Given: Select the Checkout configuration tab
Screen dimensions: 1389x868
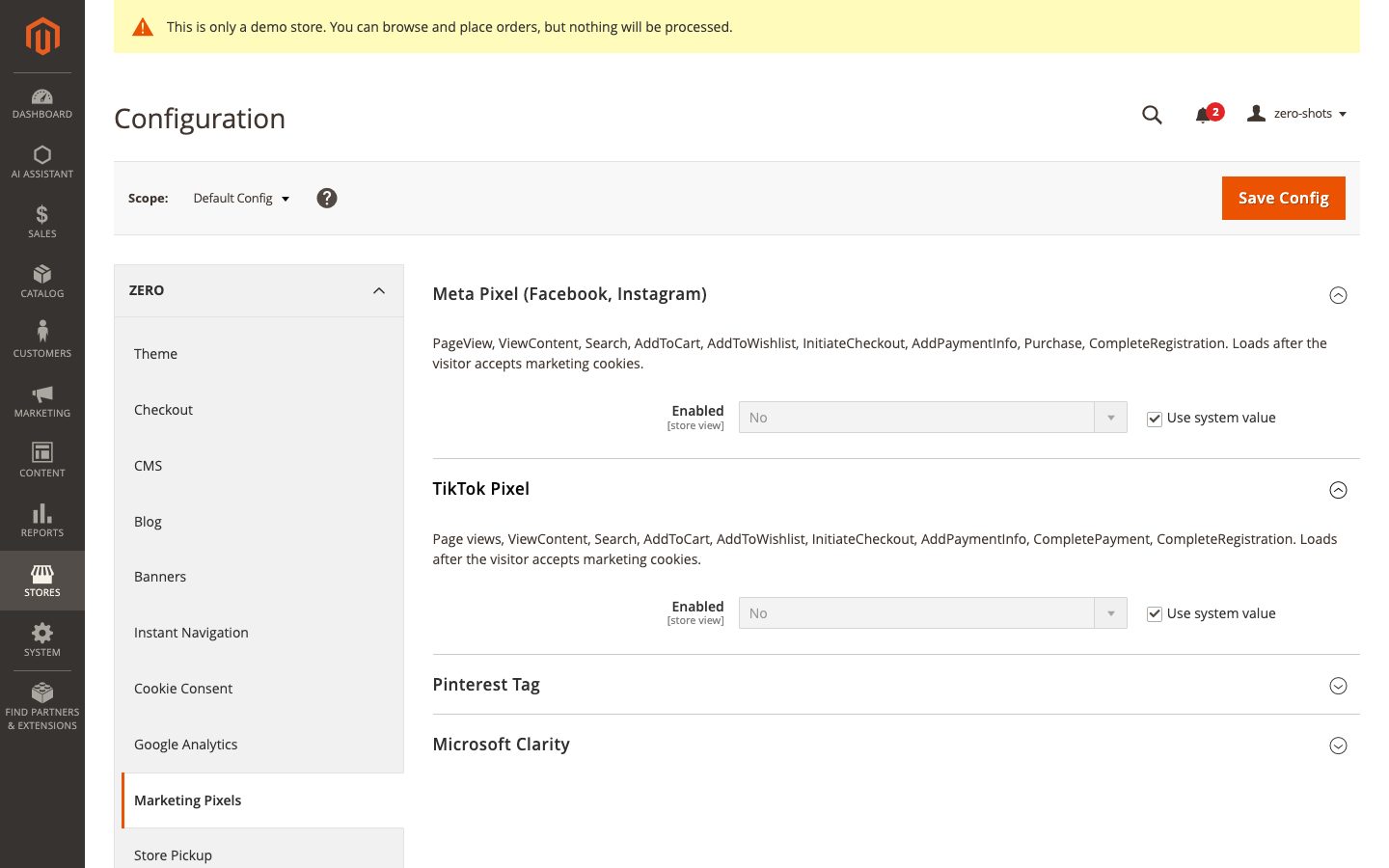Looking at the screenshot, I should click(259, 410).
